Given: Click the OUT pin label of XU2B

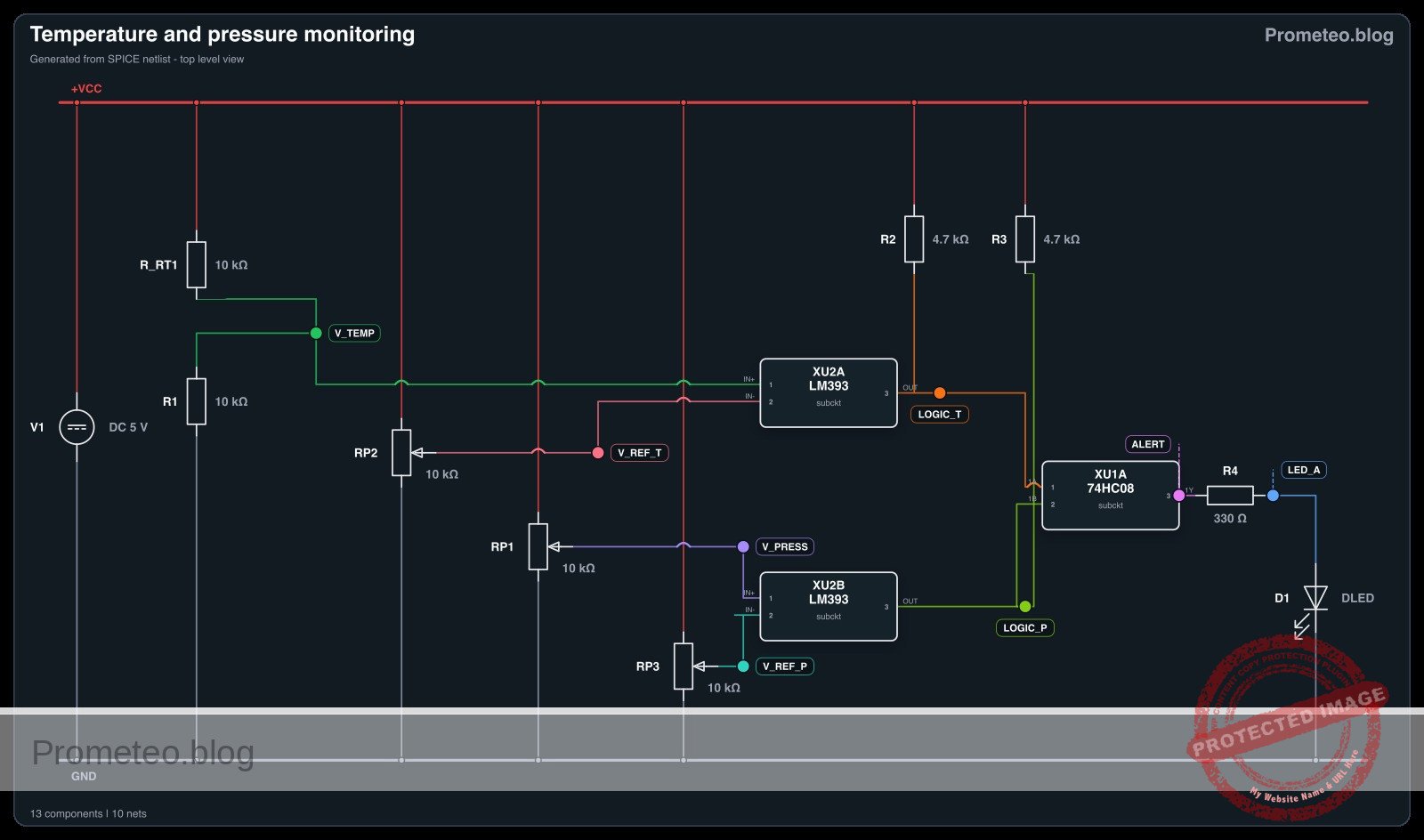Looking at the screenshot, I should tap(910, 601).
